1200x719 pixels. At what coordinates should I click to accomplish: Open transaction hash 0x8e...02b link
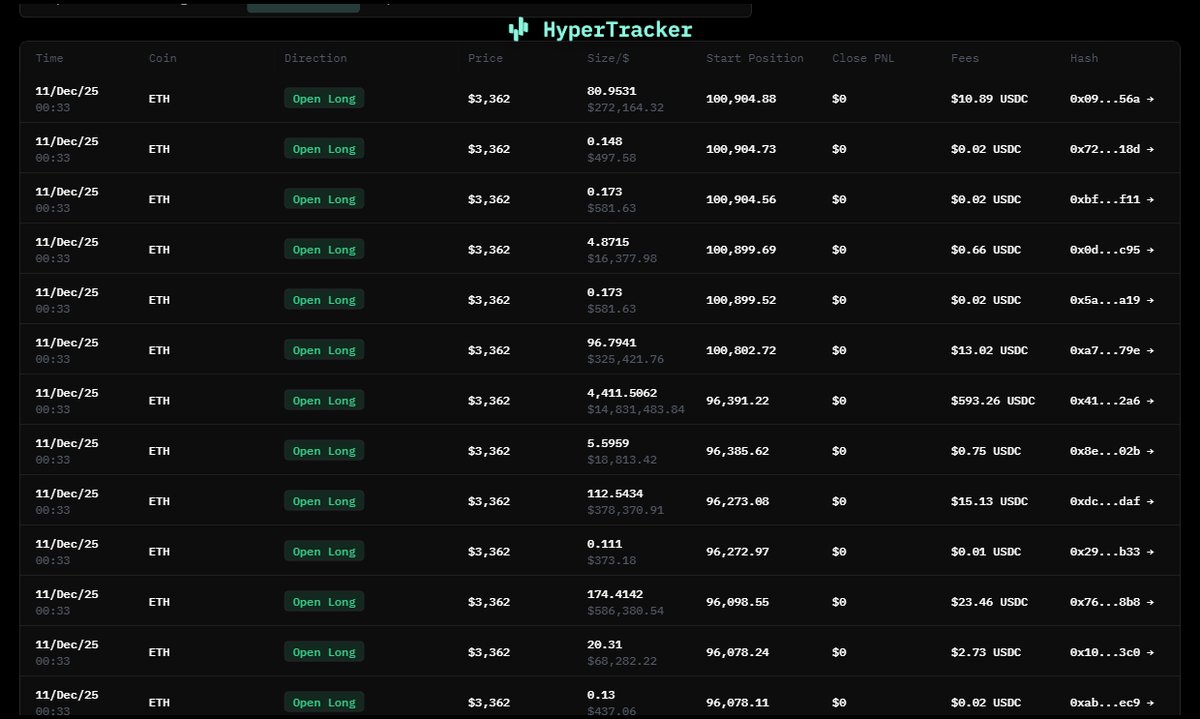tap(1112, 451)
